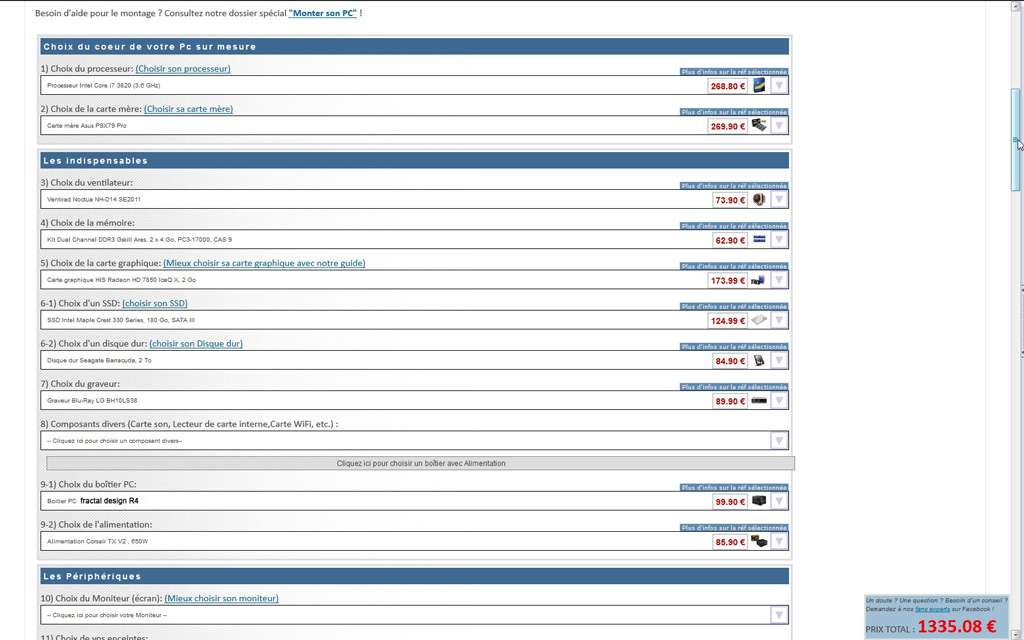Viewport: 1024px width, 640px height.
Task: Select the Gskill Ares DDR3 memory field
Action: [414, 240]
